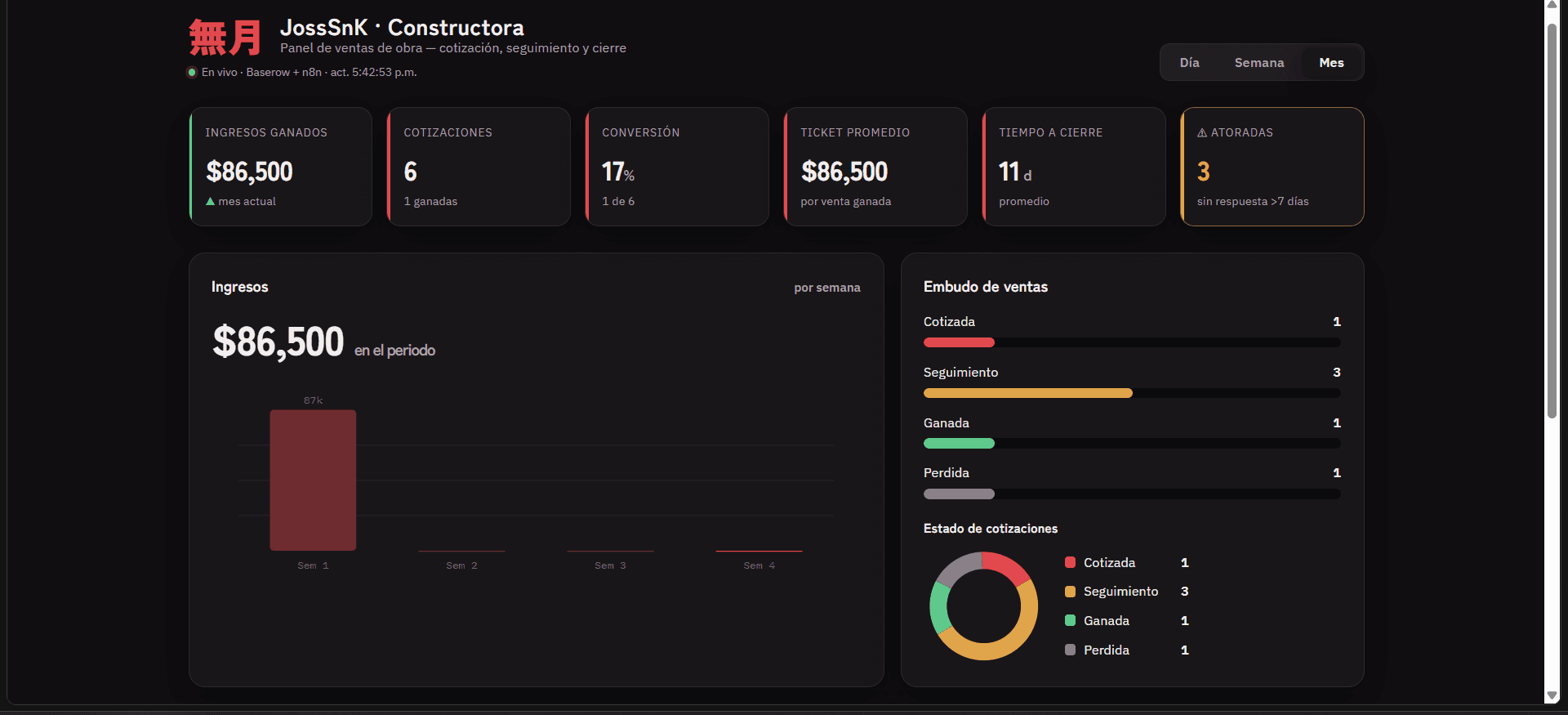Click the green Ganada legend swatch
The image size is (1568, 715).
1070,620
